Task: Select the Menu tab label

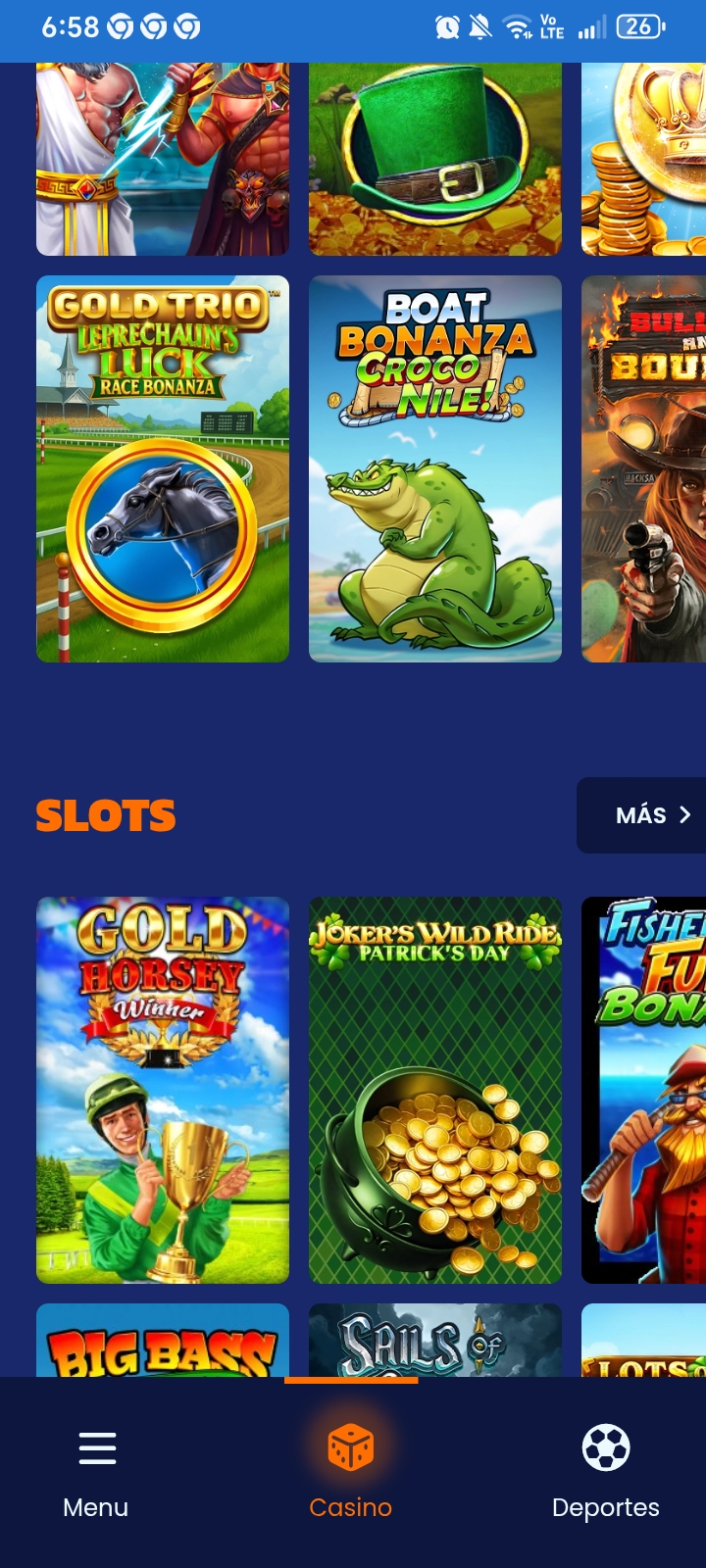Action: click(x=96, y=1507)
